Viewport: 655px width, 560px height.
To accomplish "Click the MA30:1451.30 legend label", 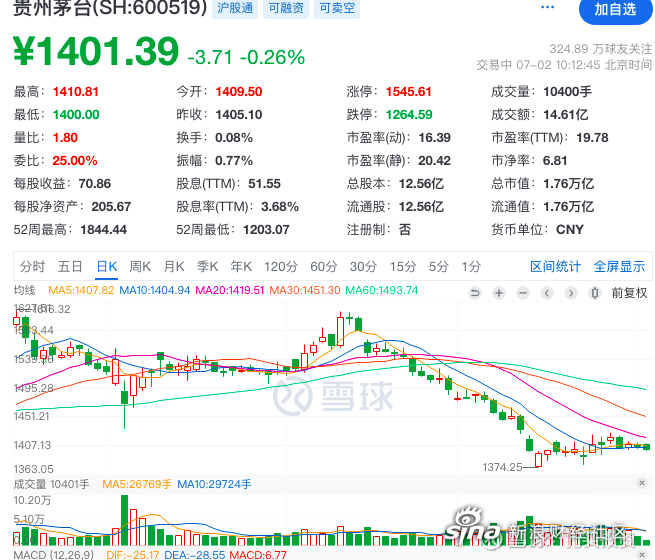I will click(x=305, y=290).
